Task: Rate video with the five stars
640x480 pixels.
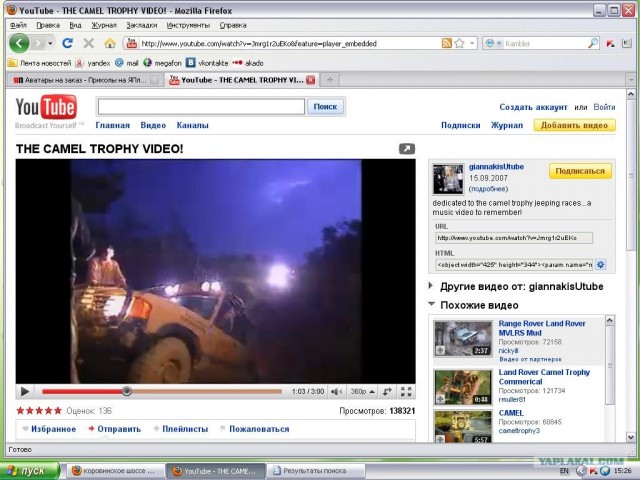Action: tap(39, 411)
